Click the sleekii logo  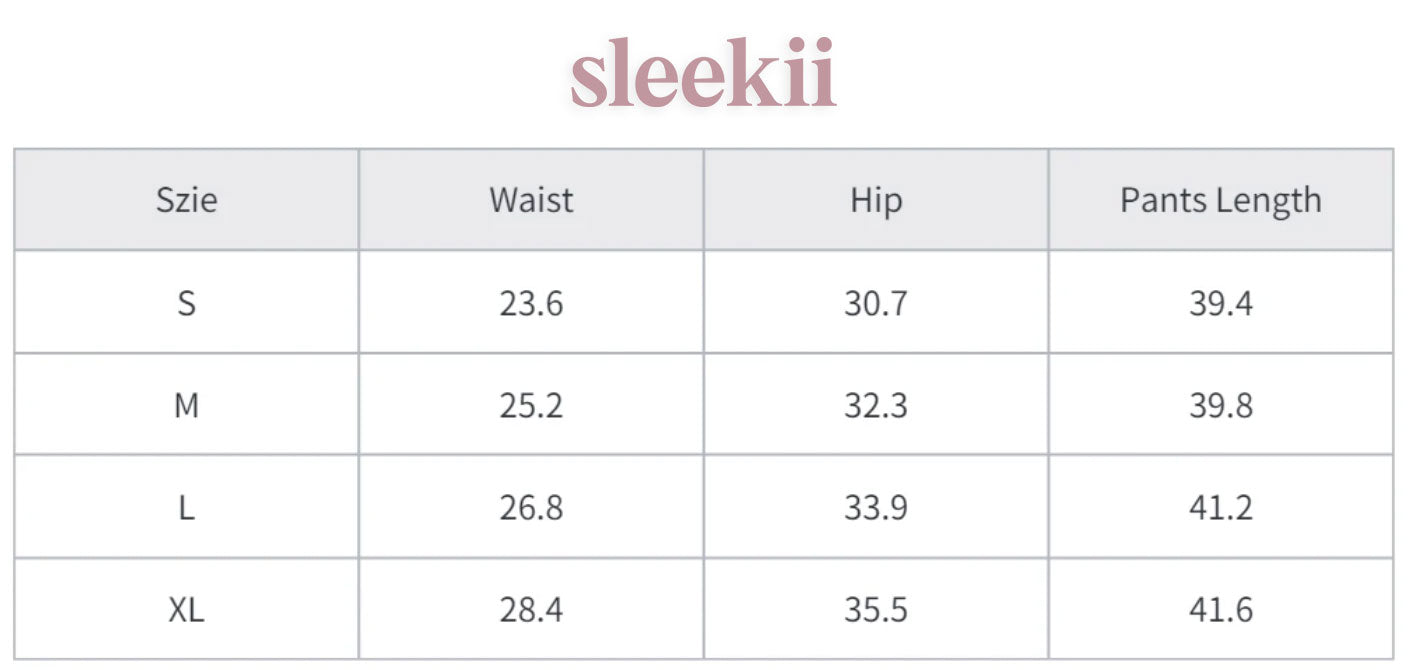click(703, 75)
